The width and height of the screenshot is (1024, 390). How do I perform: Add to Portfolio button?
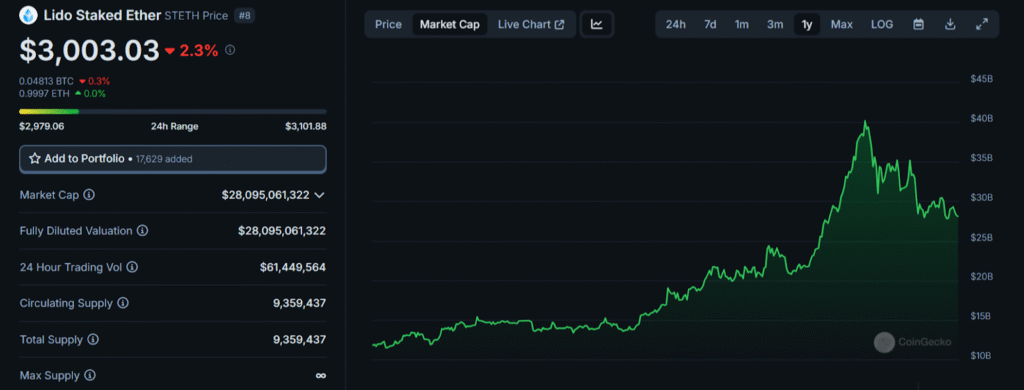pyautogui.click(x=173, y=159)
